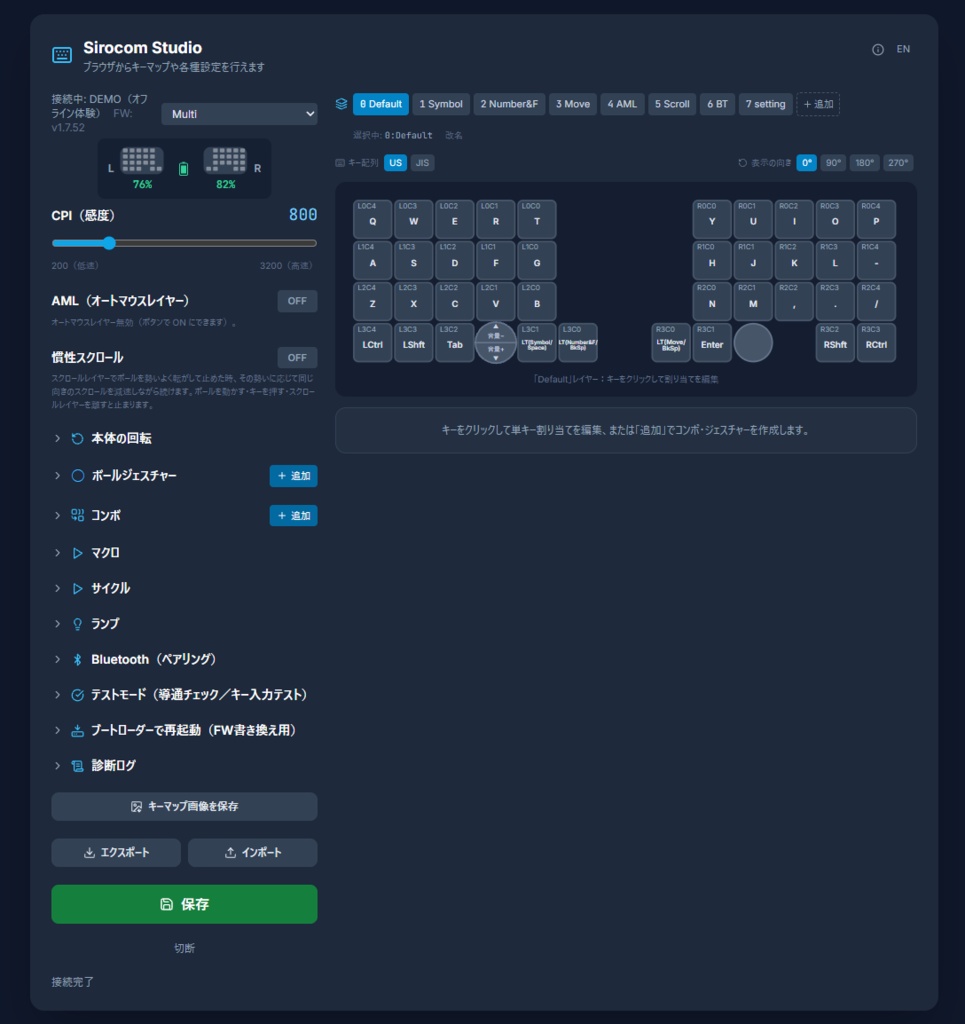965x1024 pixels.
Task: Click the CPI sensitivity slider handle
Action: pos(109,243)
